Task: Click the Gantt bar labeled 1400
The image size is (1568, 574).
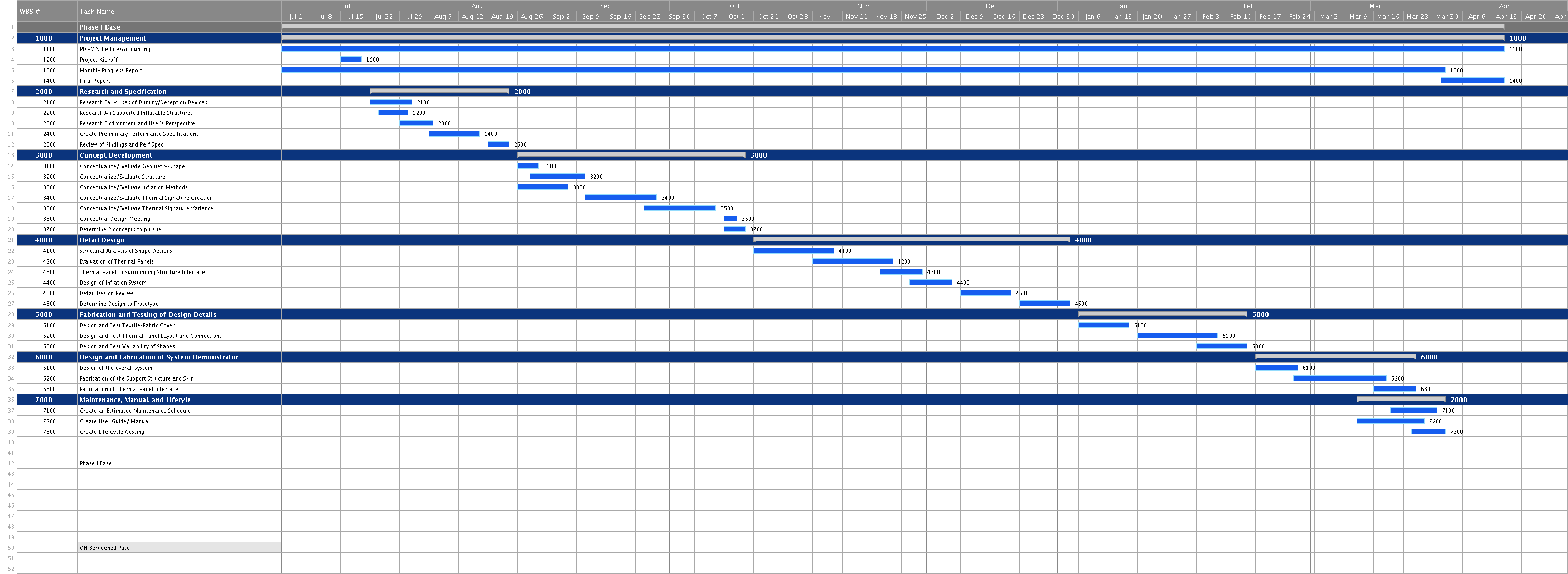Action: pos(1473,80)
